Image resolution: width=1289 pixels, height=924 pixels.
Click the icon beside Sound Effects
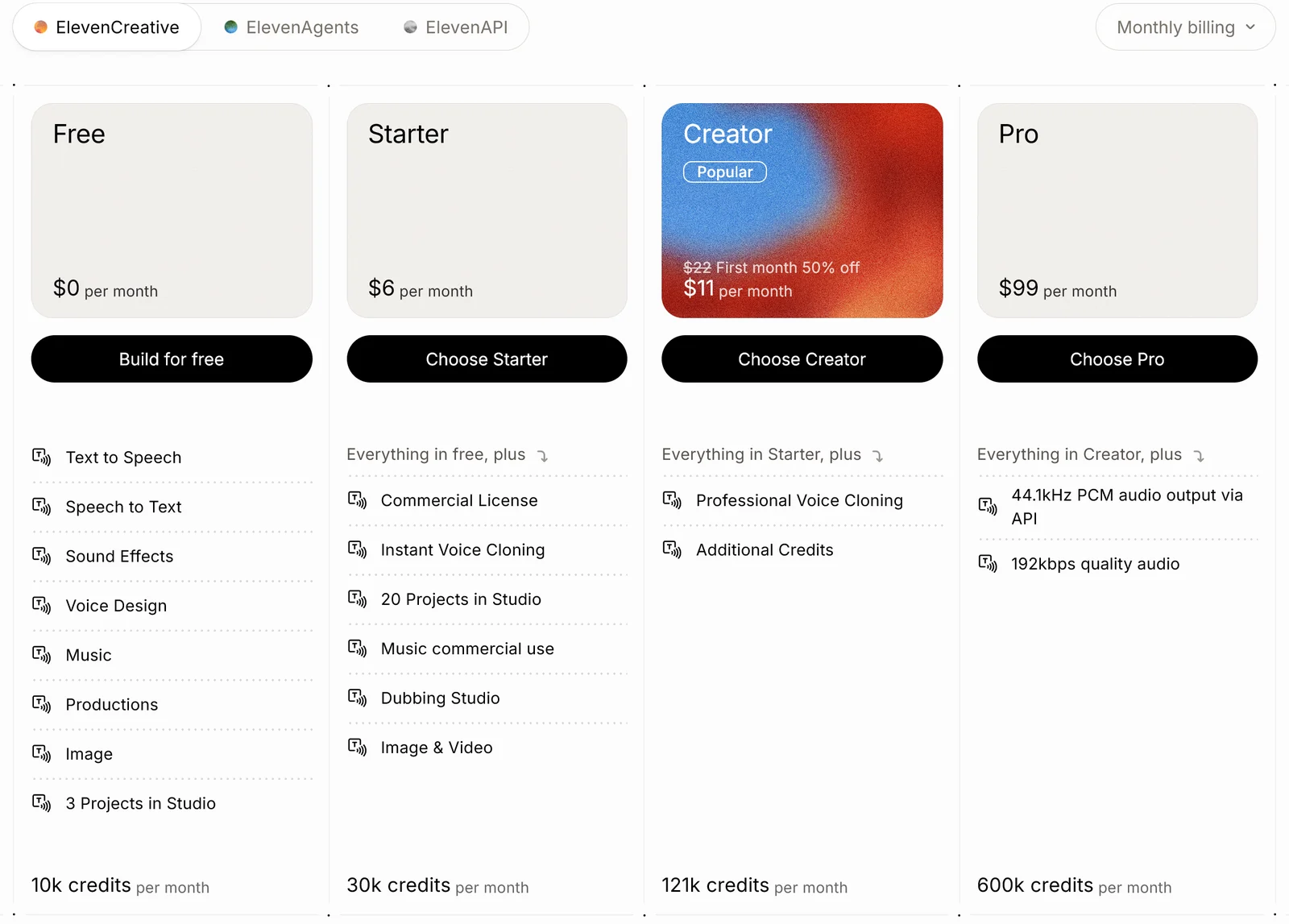[x=42, y=556]
